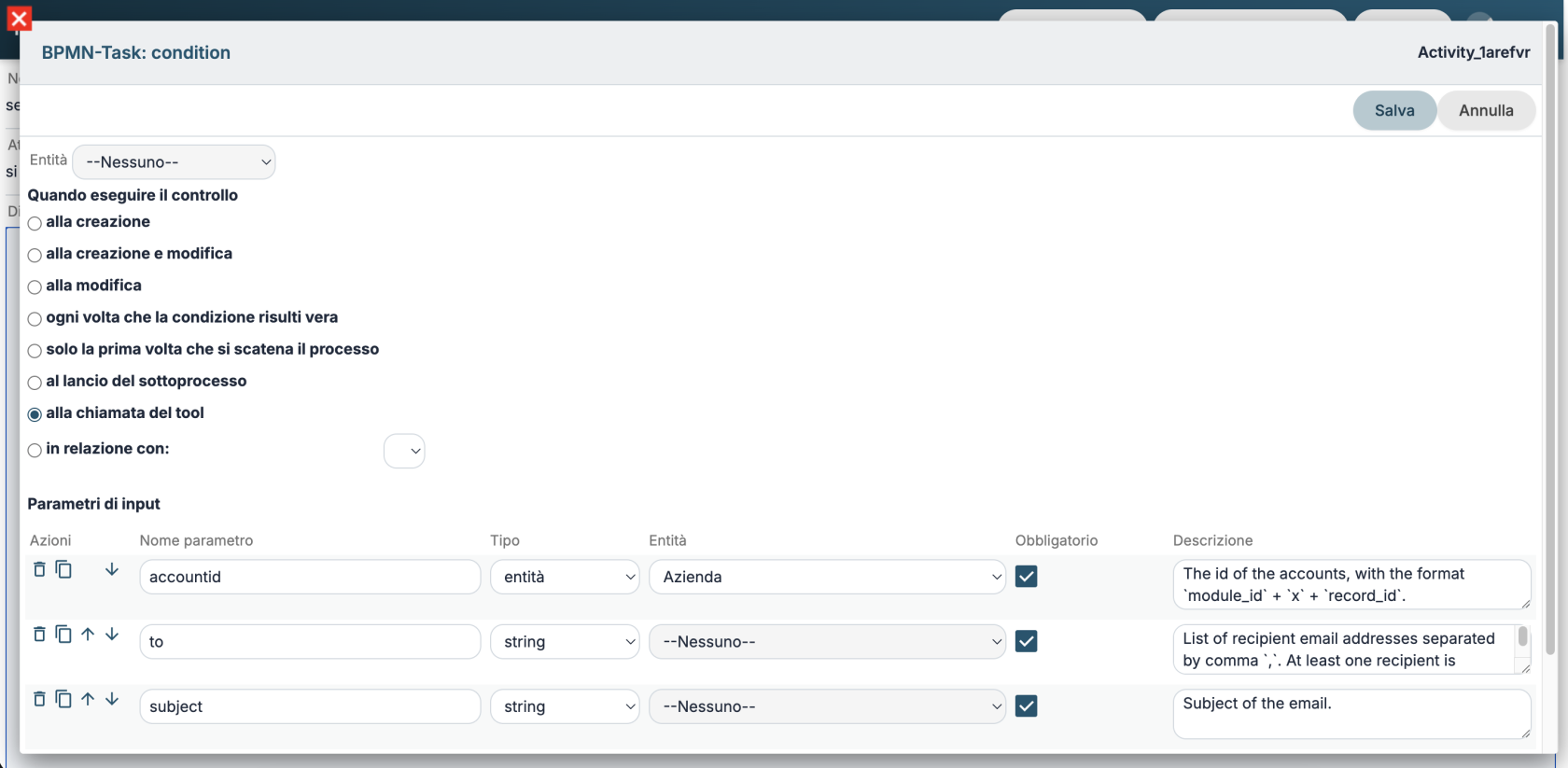The image size is (1568, 768).
Task: Click 'BPMN-Task: condition' dialog title
Action: tap(136, 52)
